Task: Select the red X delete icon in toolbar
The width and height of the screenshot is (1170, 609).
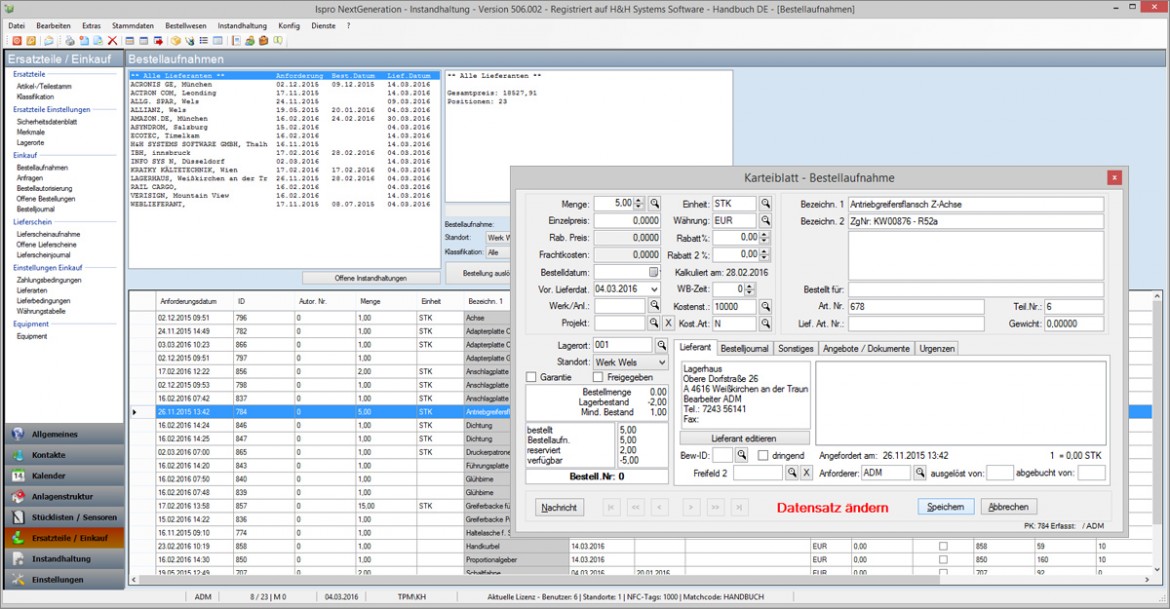Action: (113, 40)
